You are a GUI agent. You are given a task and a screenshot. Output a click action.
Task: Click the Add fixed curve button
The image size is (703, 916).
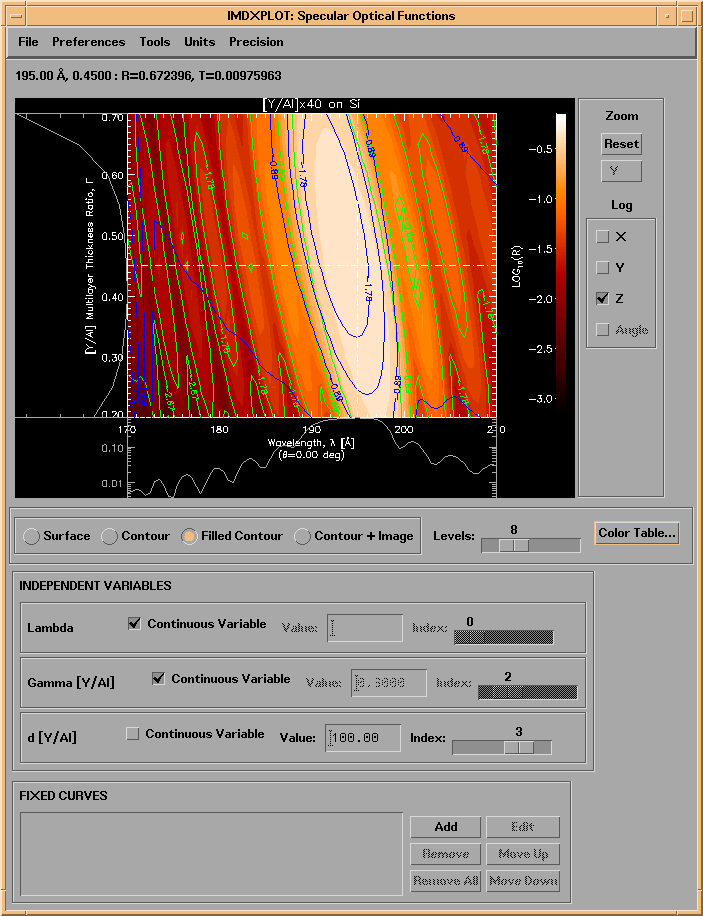point(446,827)
